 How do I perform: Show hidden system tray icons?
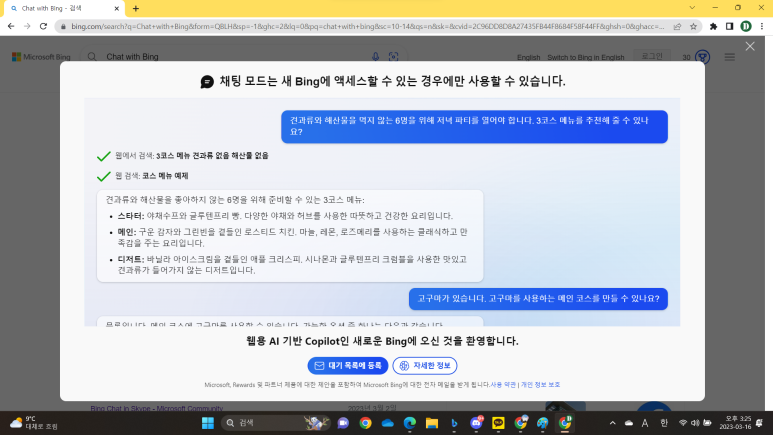click(x=612, y=423)
